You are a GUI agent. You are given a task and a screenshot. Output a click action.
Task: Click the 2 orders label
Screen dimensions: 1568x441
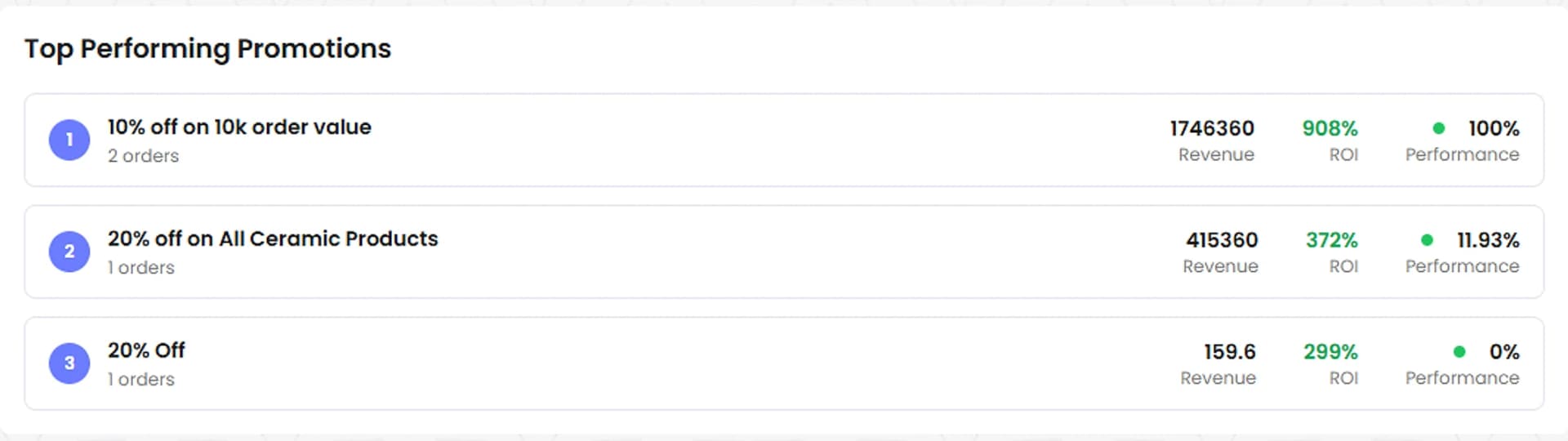click(x=143, y=156)
